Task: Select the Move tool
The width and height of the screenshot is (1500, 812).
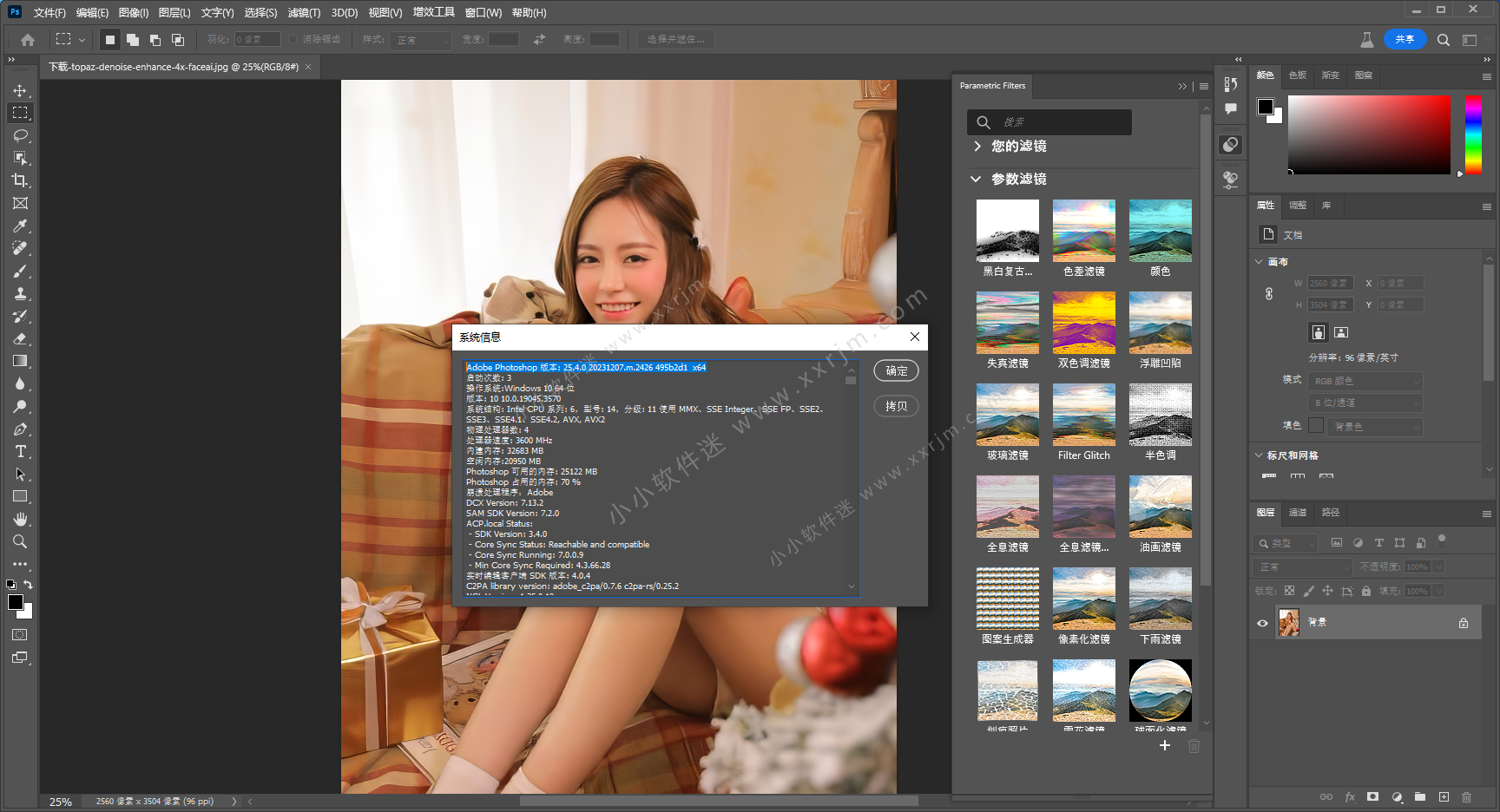Action: [x=20, y=90]
